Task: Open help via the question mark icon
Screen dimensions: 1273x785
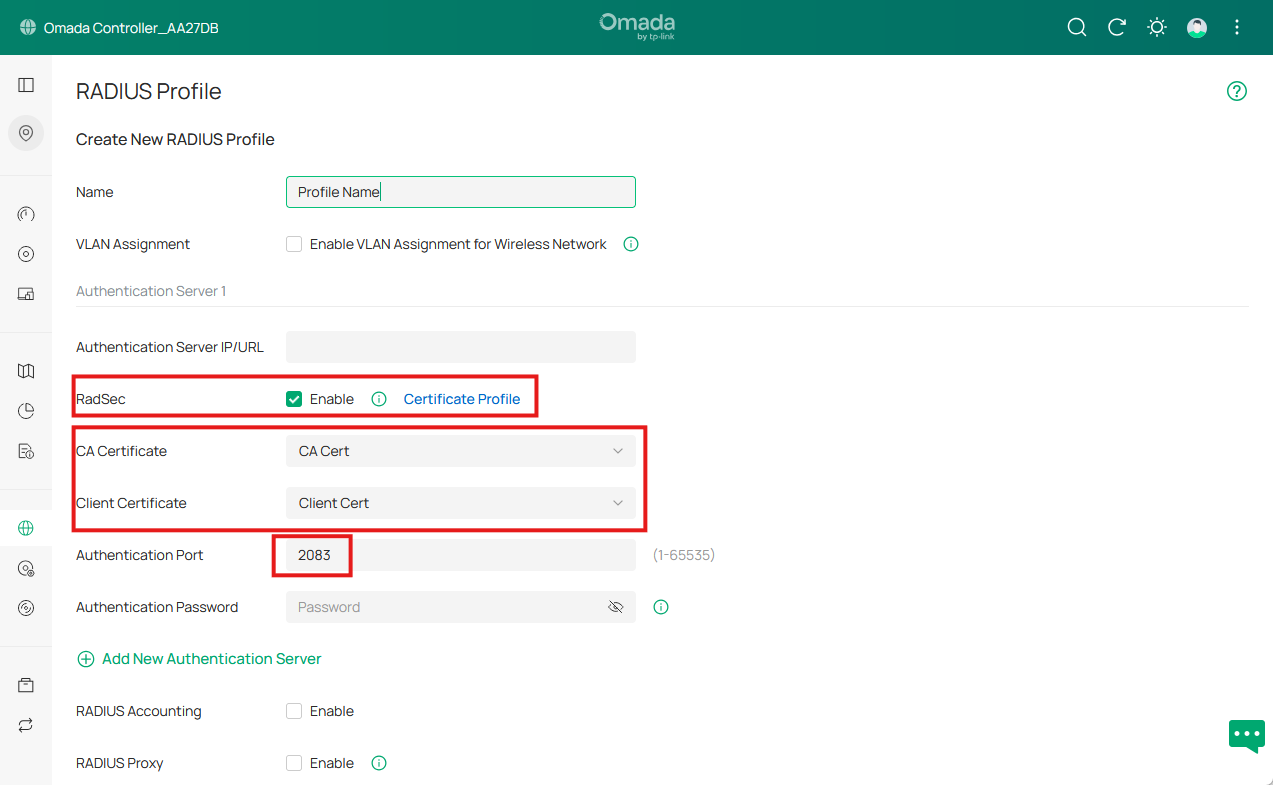Action: (1237, 91)
